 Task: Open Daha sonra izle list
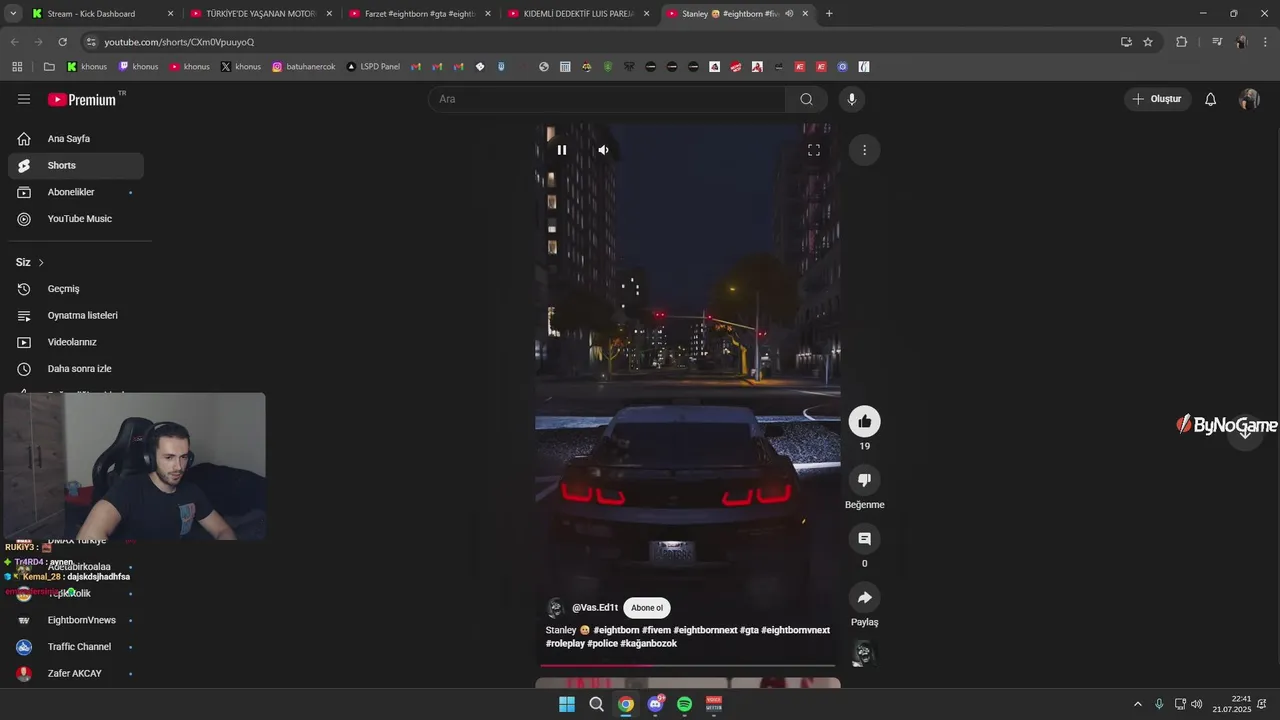76,369
